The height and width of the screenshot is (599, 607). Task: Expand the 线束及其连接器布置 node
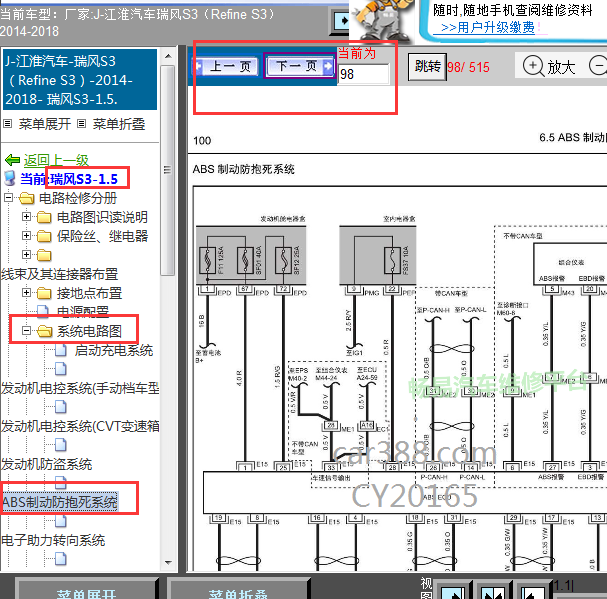click(x=26, y=254)
